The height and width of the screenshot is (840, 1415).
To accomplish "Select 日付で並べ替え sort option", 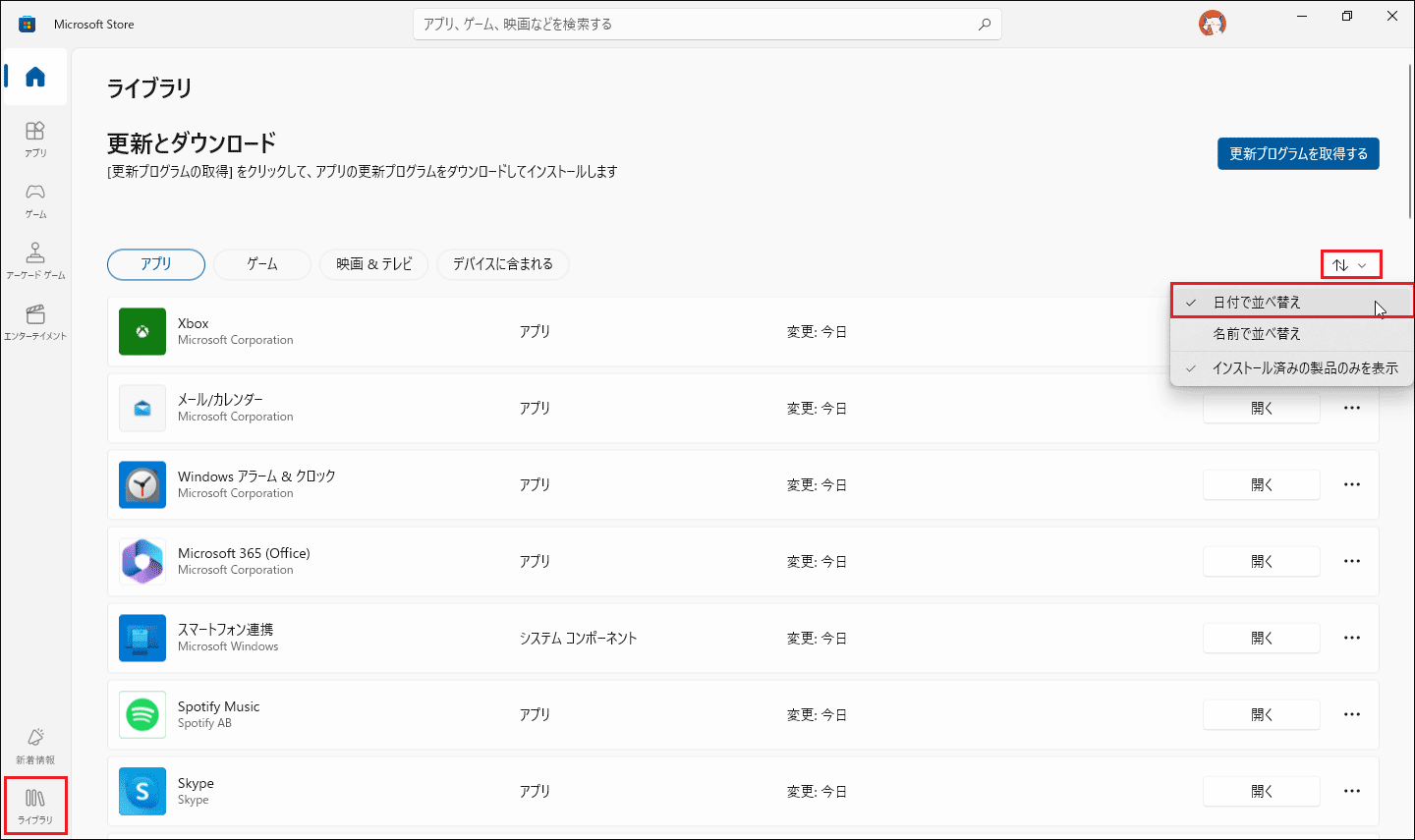I will point(1257,303).
